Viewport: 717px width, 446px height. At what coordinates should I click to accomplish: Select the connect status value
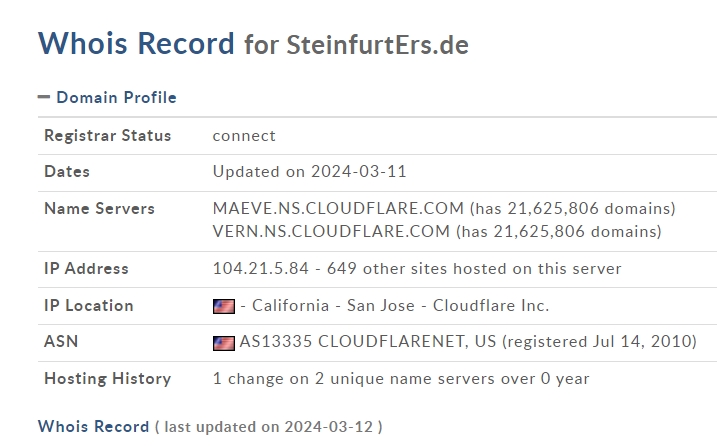coord(244,136)
